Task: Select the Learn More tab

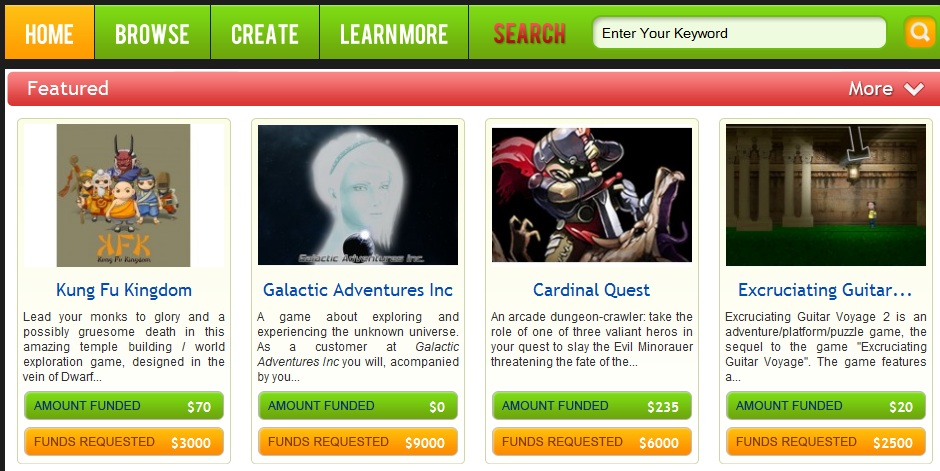Action: point(394,32)
